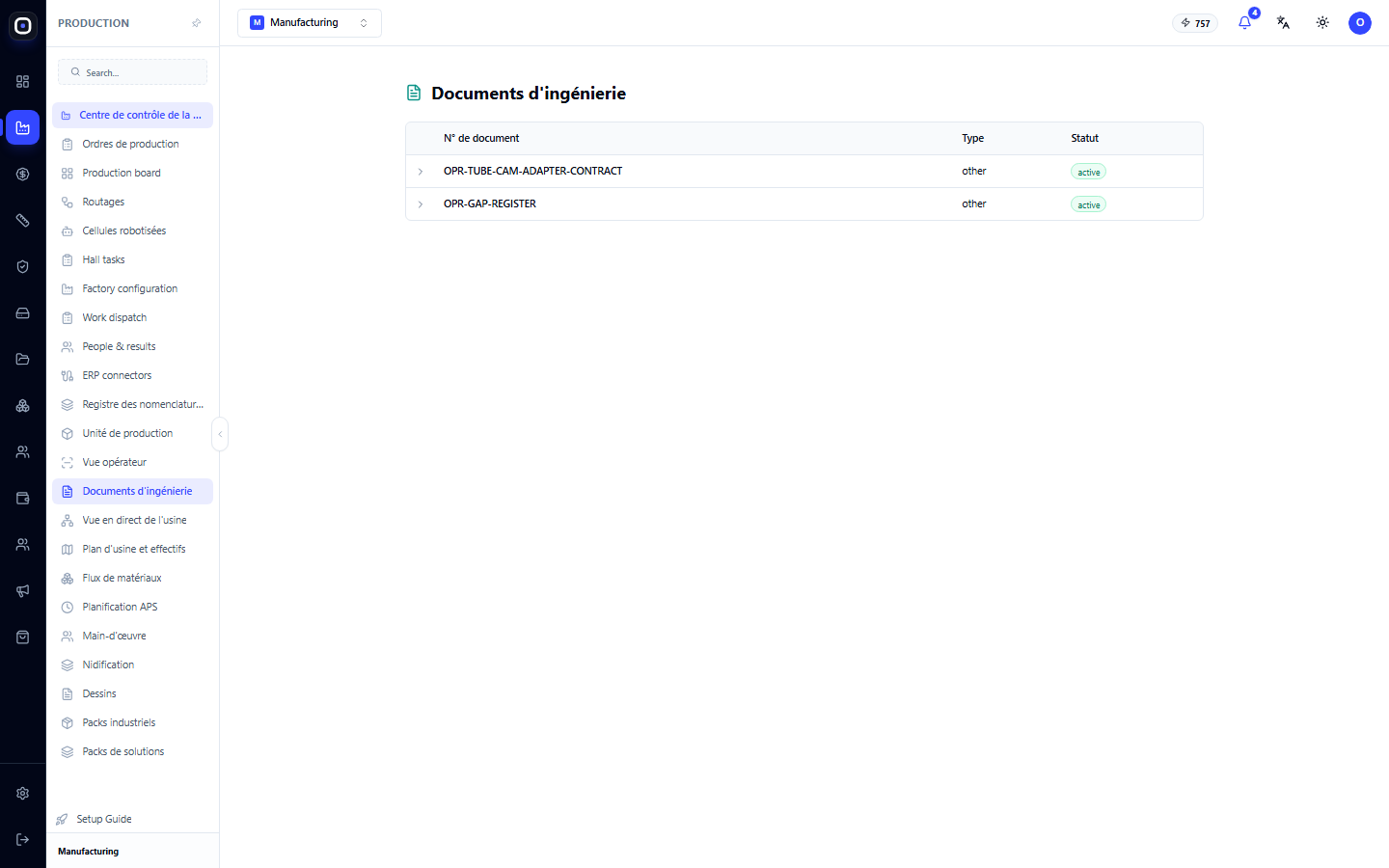Select Vue opérateur in sidebar

click(x=132, y=462)
